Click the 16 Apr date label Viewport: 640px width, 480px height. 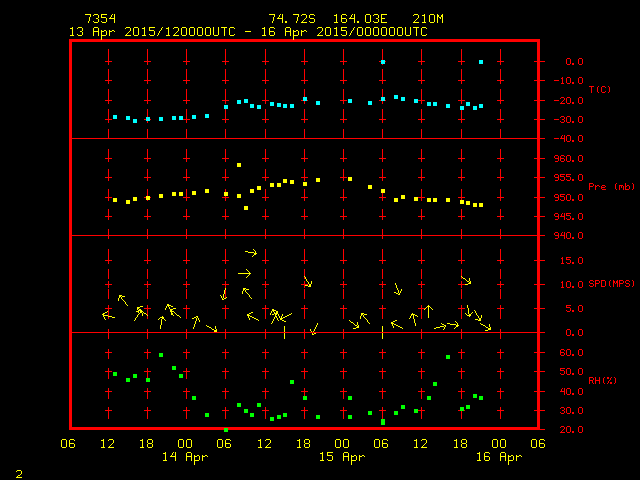[498, 457]
